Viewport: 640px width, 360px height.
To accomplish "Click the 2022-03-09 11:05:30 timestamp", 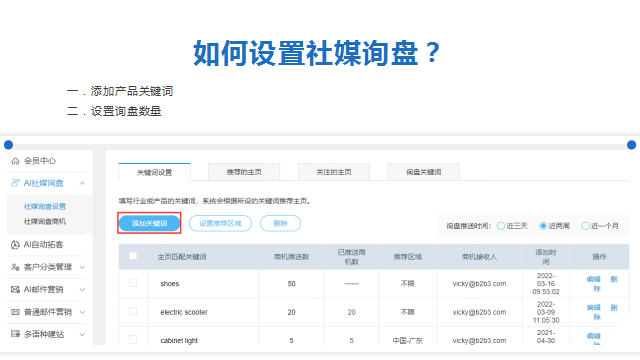I will pos(546,312).
